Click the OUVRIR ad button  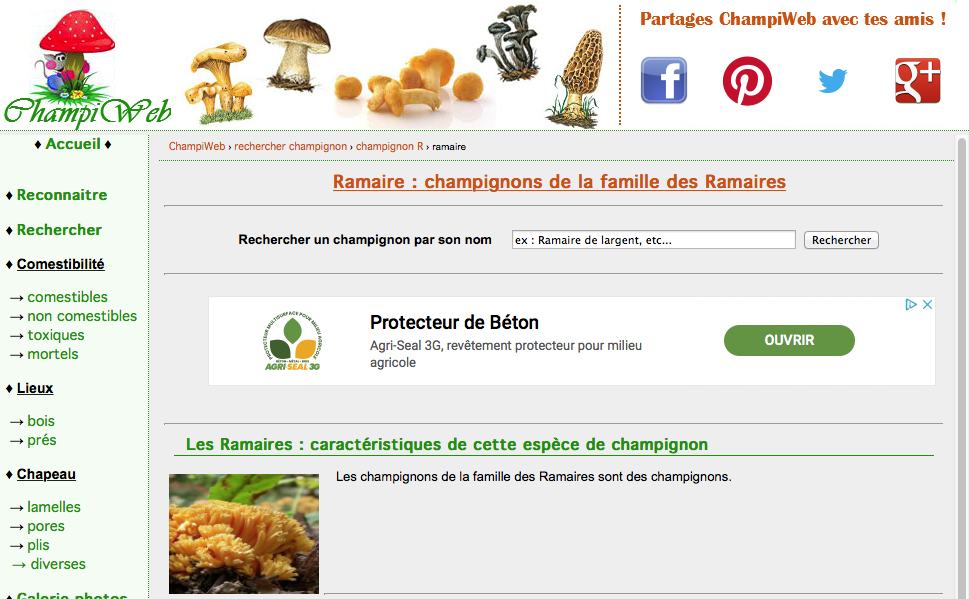(x=789, y=340)
